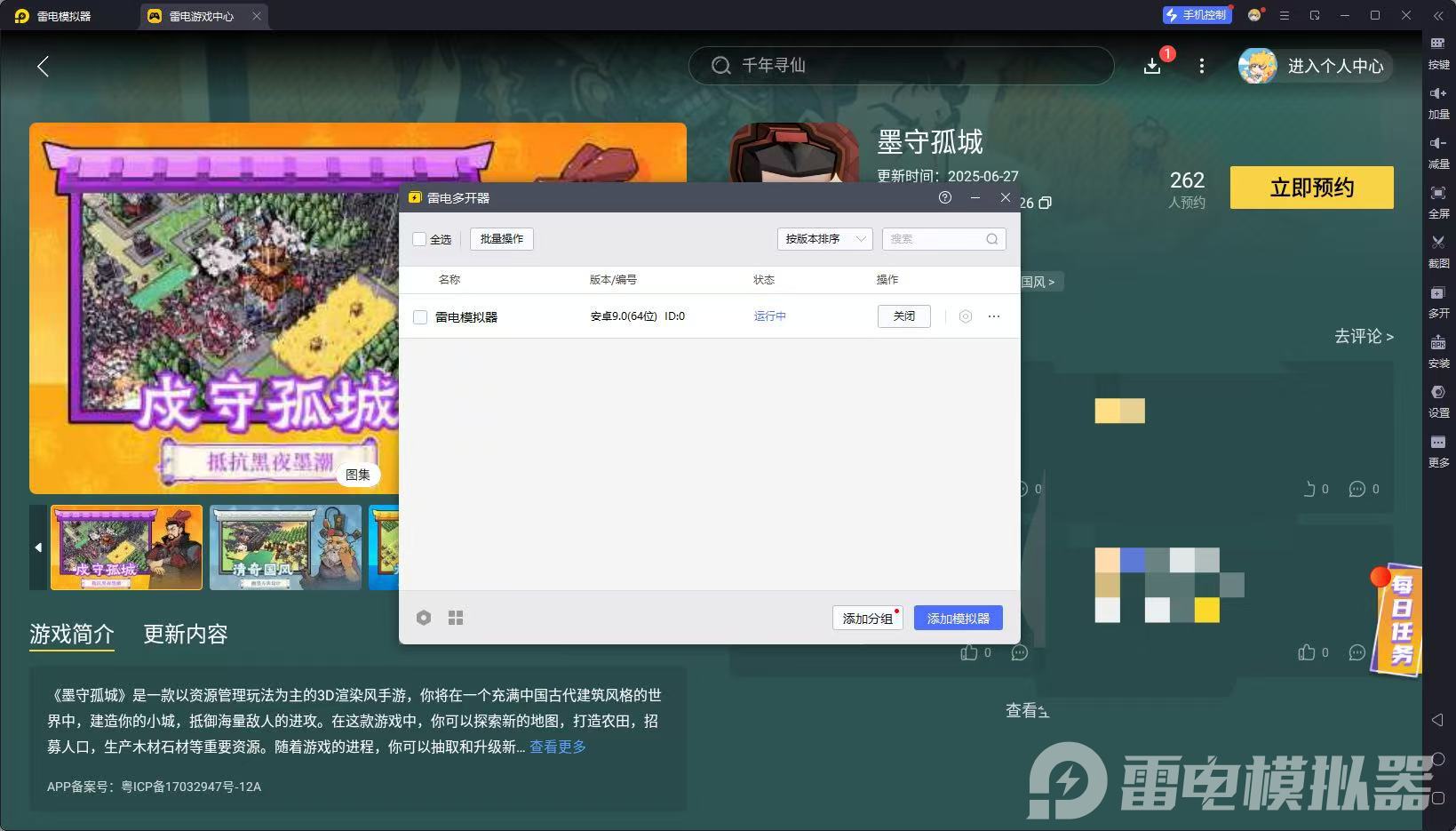The height and width of the screenshot is (831, 1456).
Task: Click the avatar icon in the title bar
Action: click(1254, 15)
